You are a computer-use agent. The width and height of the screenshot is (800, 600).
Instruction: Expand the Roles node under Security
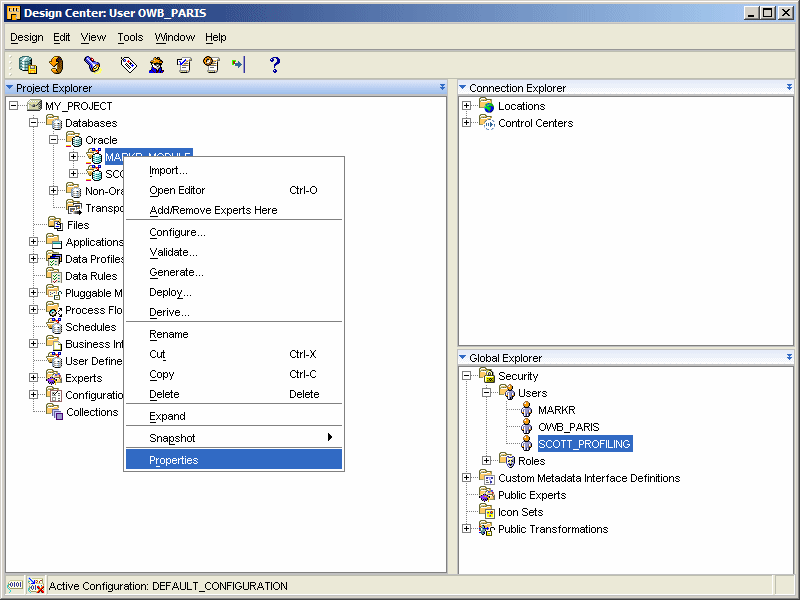click(487, 461)
